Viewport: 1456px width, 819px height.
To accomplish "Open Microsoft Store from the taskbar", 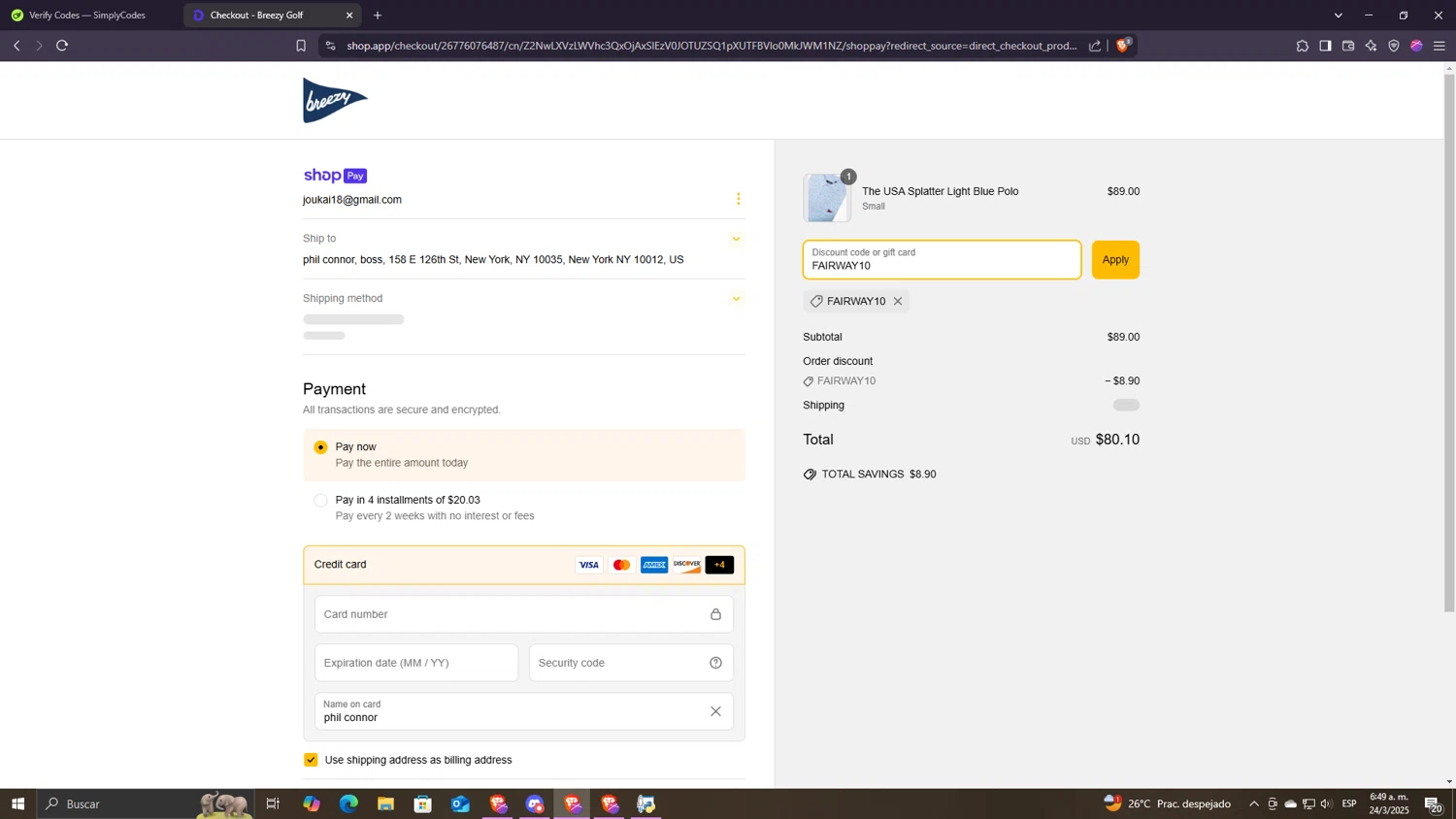I will pos(422,803).
